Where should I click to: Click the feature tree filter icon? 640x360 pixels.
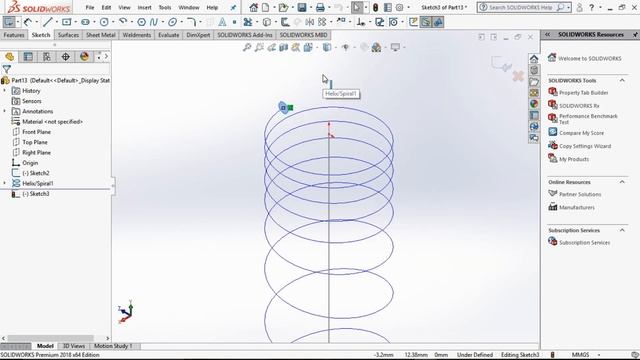[x=7, y=69]
